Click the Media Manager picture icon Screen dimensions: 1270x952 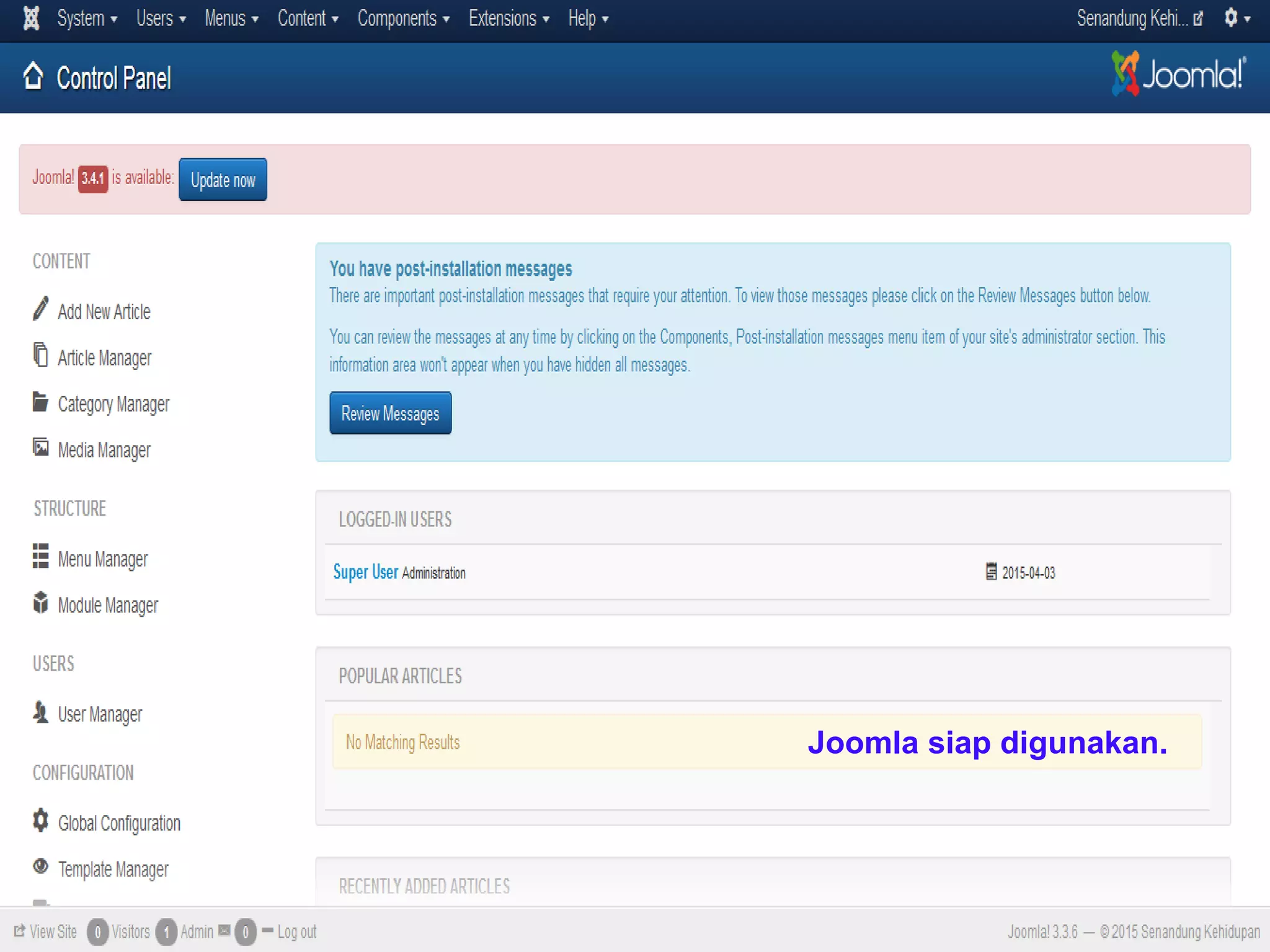pyautogui.click(x=40, y=447)
